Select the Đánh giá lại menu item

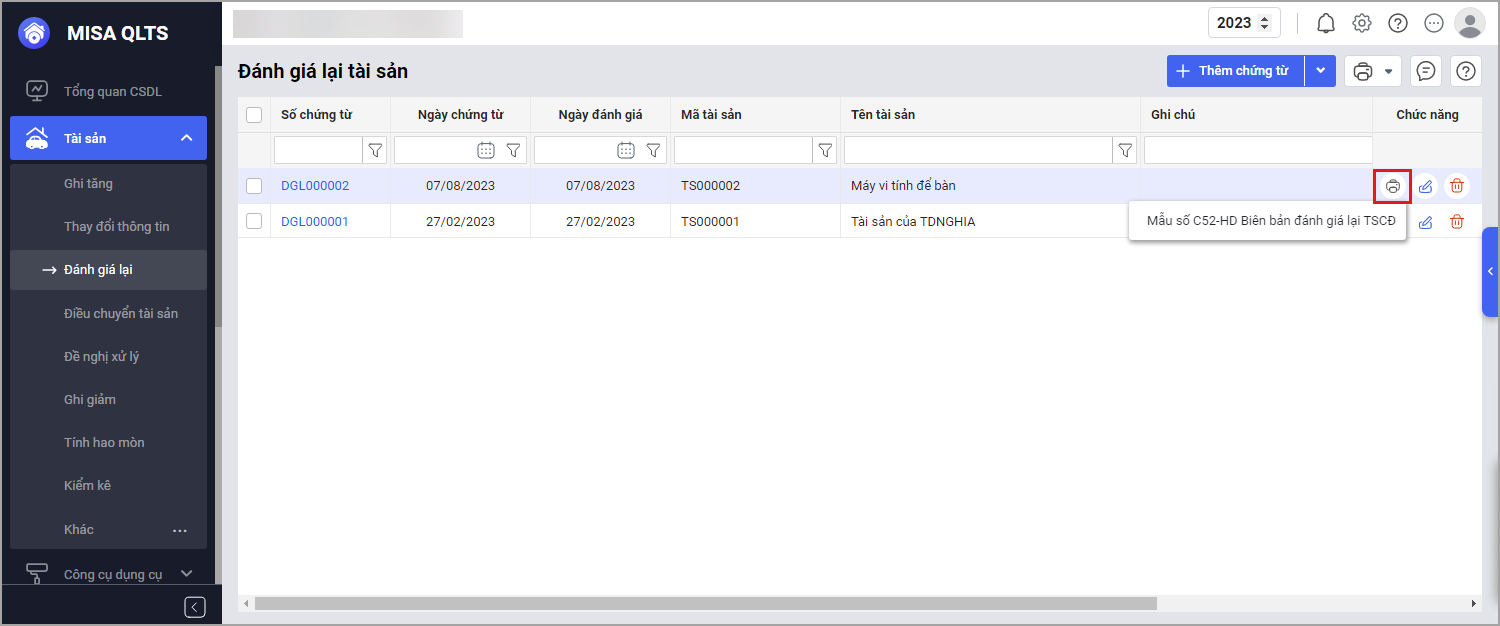[108, 270]
